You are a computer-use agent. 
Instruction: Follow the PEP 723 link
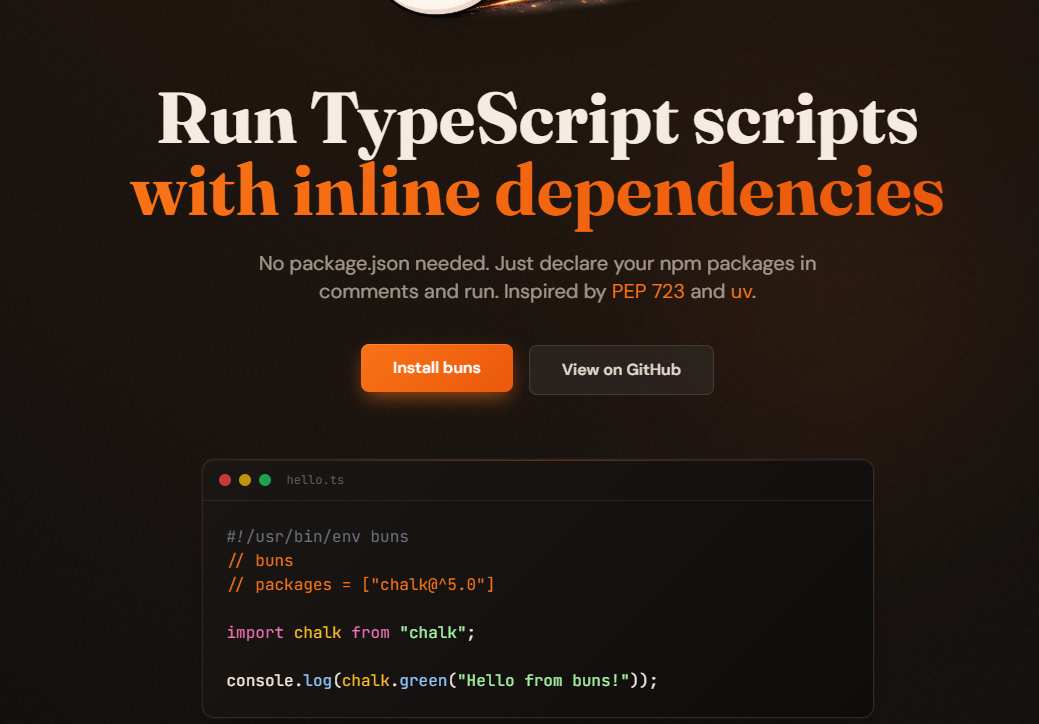(647, 291)
